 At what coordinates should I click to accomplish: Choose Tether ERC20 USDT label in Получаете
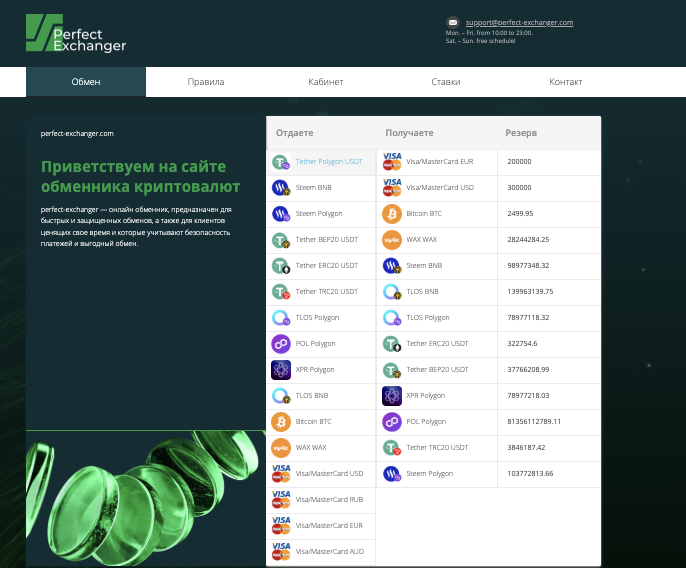438,344
